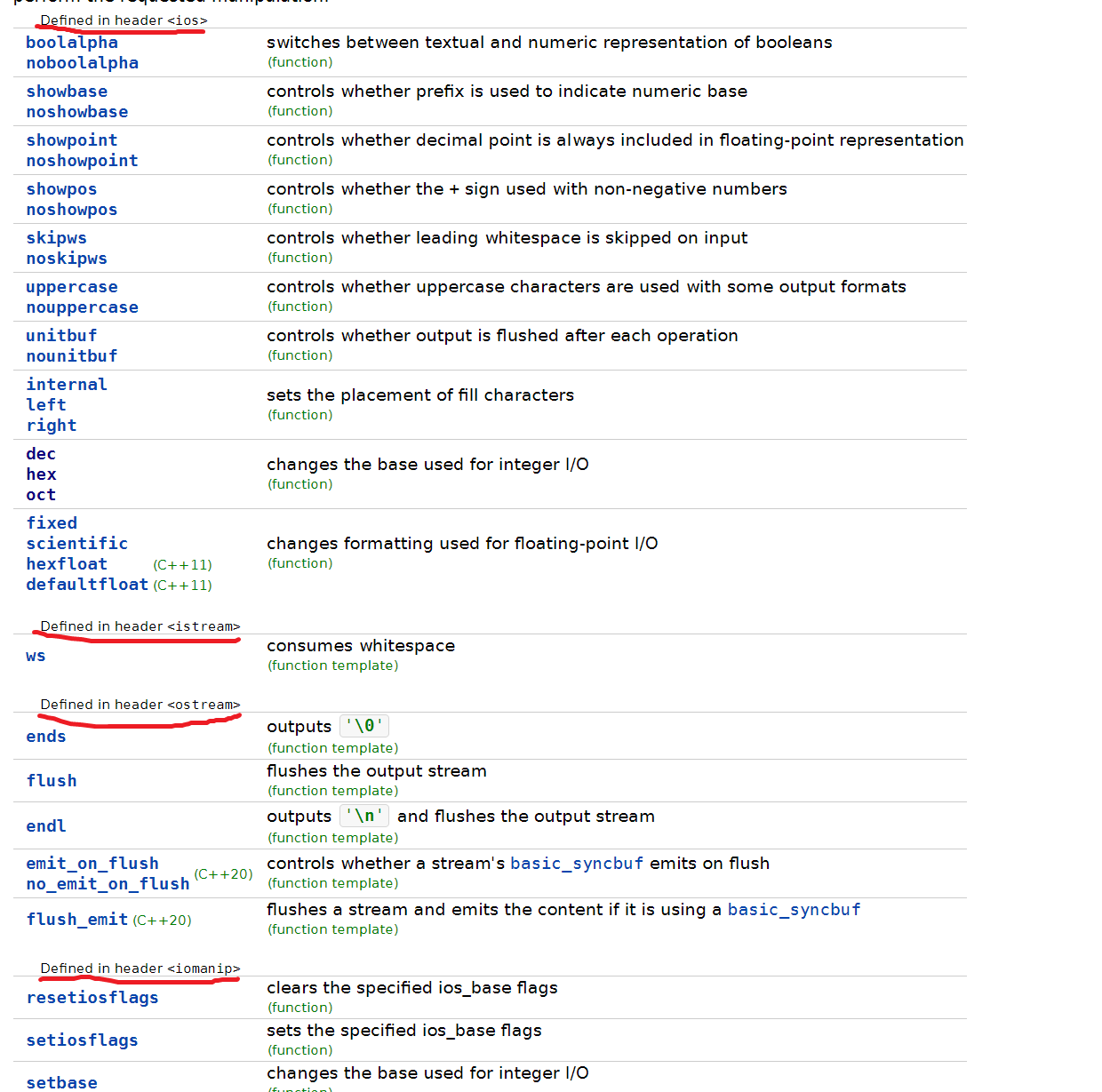Open the flush manipulator page
Viewport: 1102px width, 1092px height.
[x=52, y=781]
